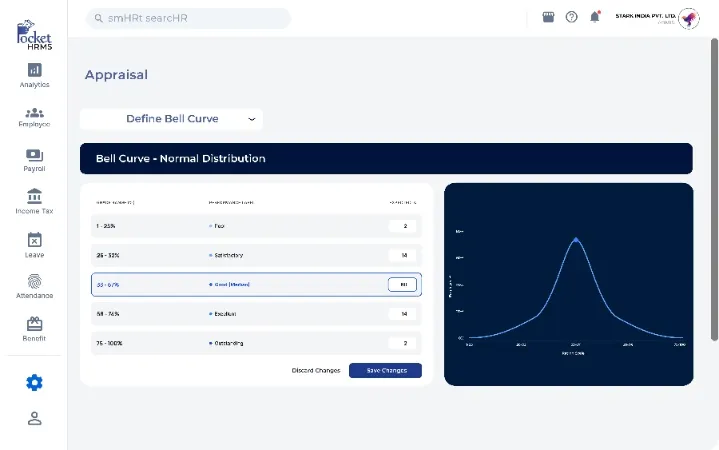
Task: Edit the percentage field for Excellent row
Action: (x=402, y=314)
